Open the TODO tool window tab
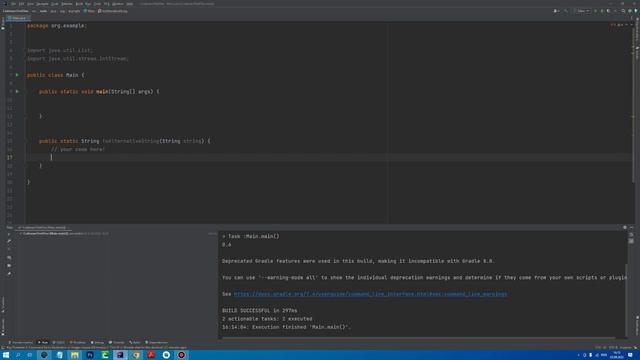 point(60,342)
